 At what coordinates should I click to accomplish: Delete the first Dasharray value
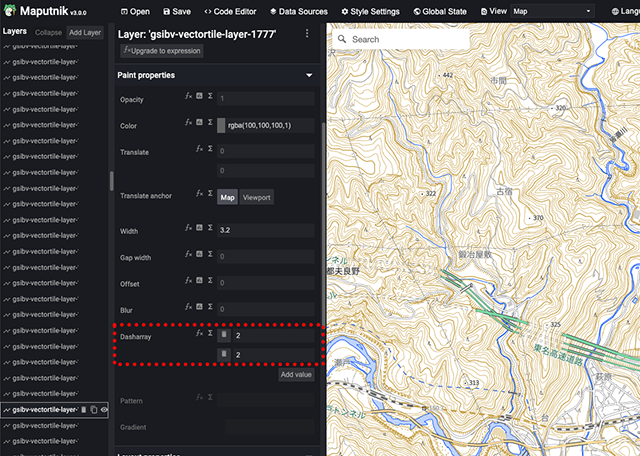point(224,336)
